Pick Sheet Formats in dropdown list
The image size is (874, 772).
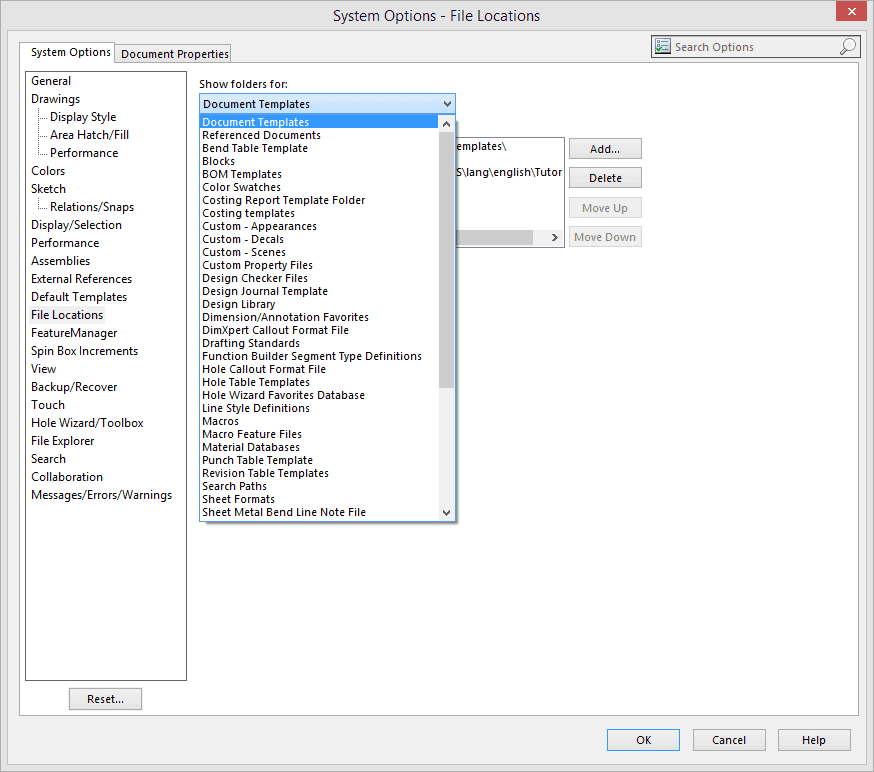pos(238,499)
